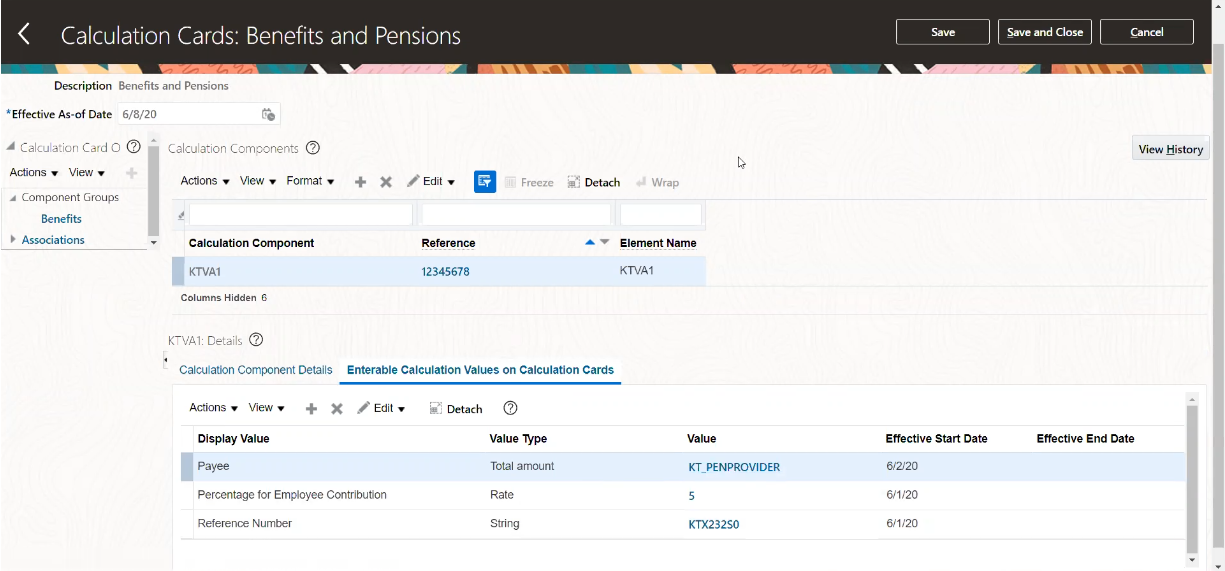Open the Format dropdown menu
Image resolution: width=1225 pixels, height=571 pixels.
coord(310,181)
